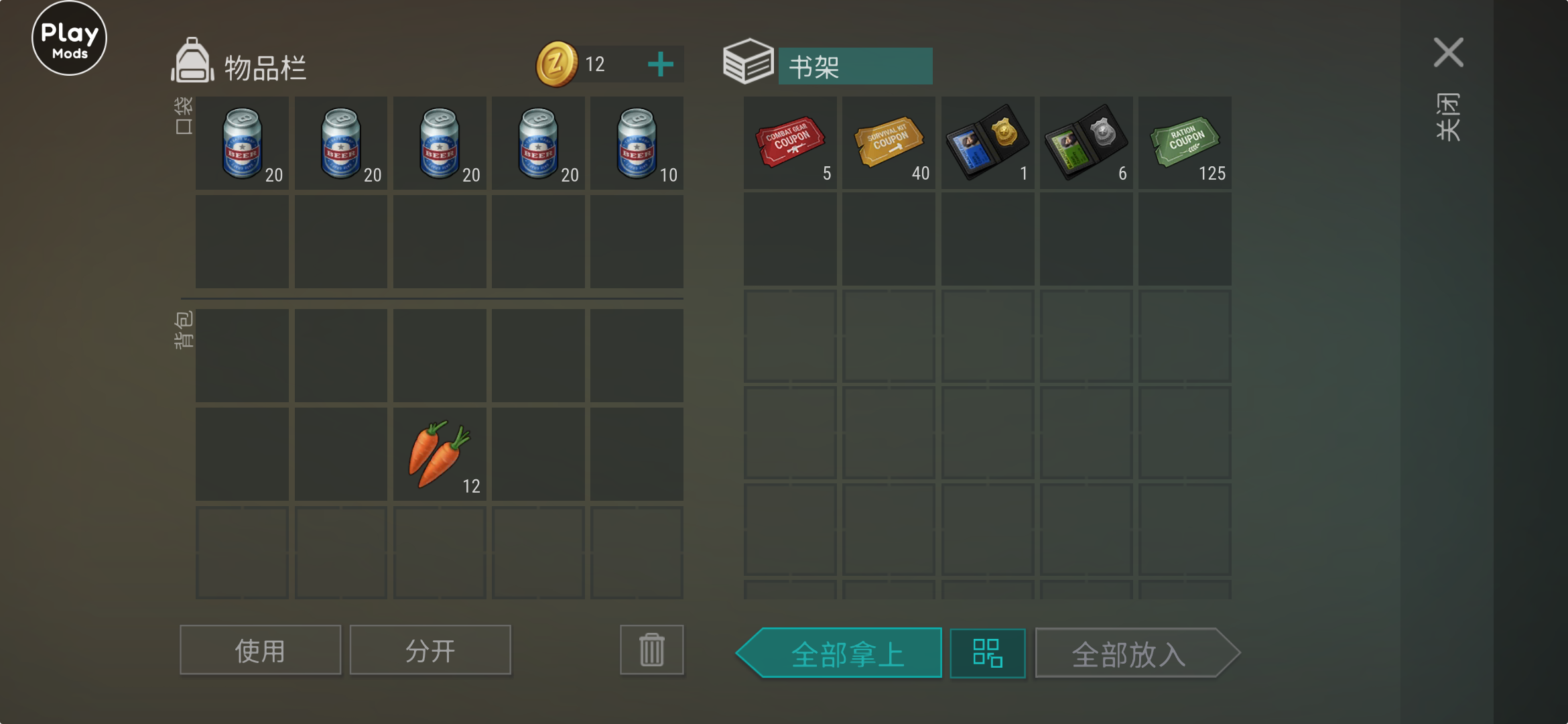Select the yellow Survival Kit Coupon
Image resolution: width=1568 pixels, height=724 pixels.
[889, 142]
